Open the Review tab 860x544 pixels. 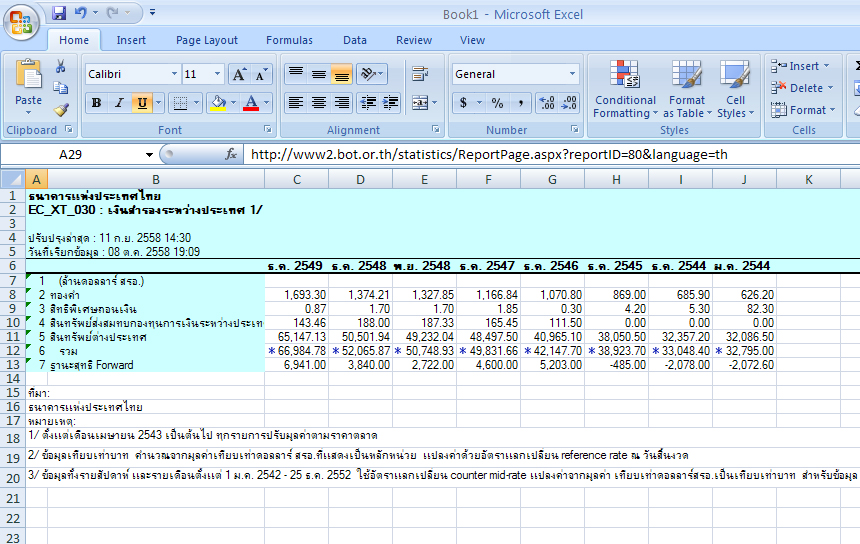pos(414,40)
